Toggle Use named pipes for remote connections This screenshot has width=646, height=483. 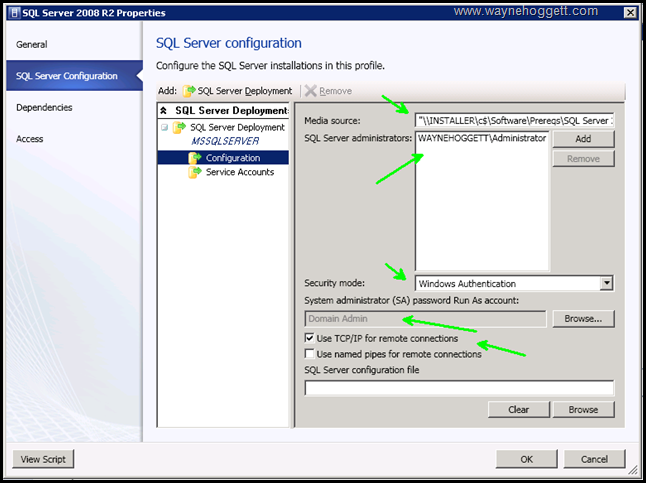[310, 354]
